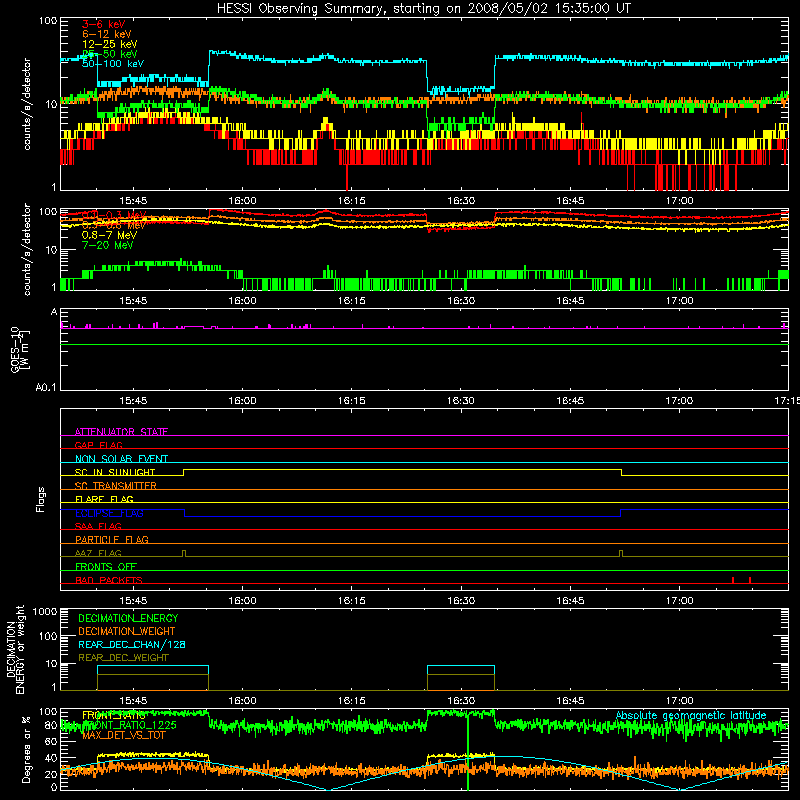Click the 40 tick on Degrees axis
This screenshot has width=800, height=800.
pyautogui.click(x=51, y=758)
